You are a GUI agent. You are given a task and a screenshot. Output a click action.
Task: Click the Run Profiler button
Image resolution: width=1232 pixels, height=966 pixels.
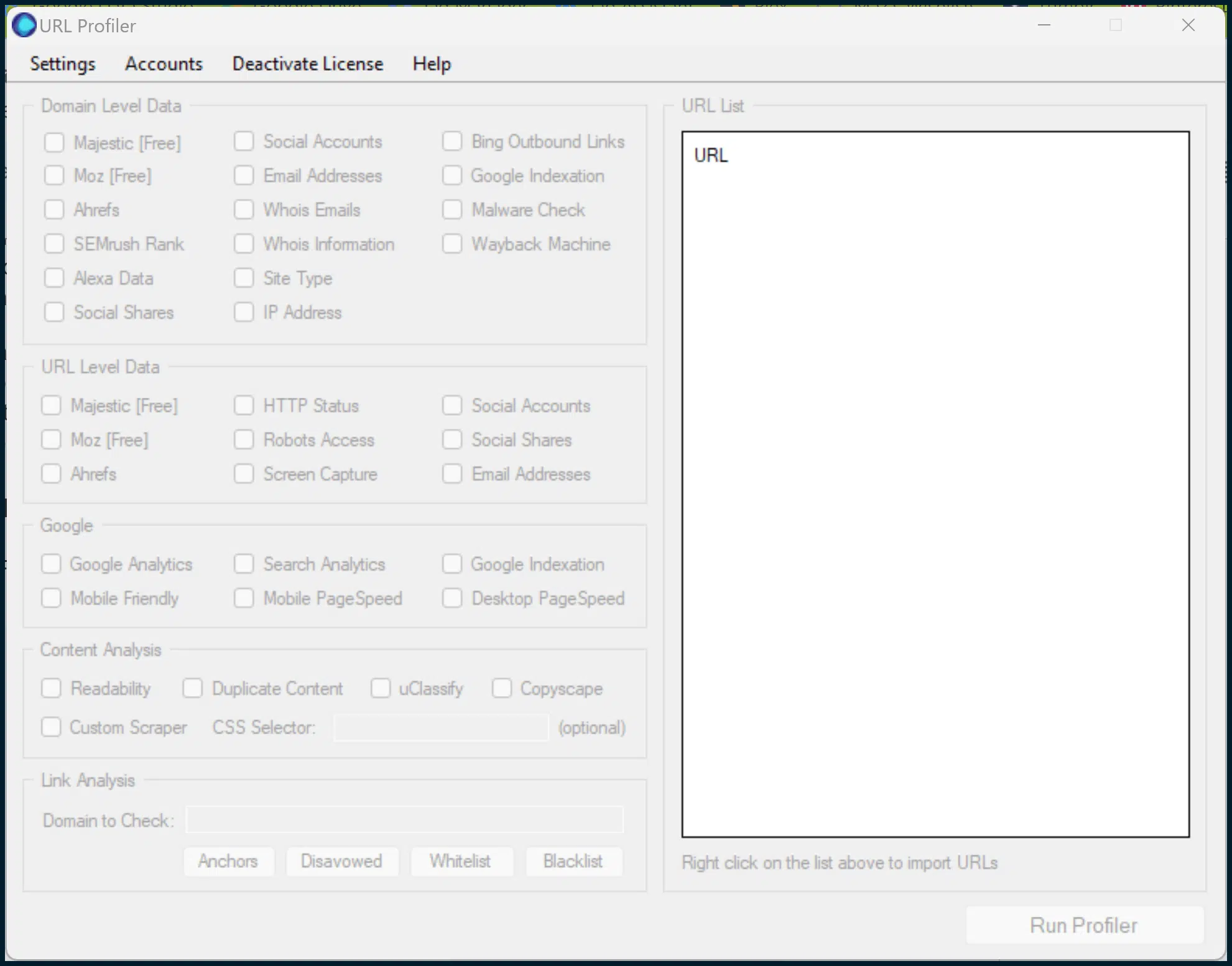pyautogui.click(x=1085, y=924)
